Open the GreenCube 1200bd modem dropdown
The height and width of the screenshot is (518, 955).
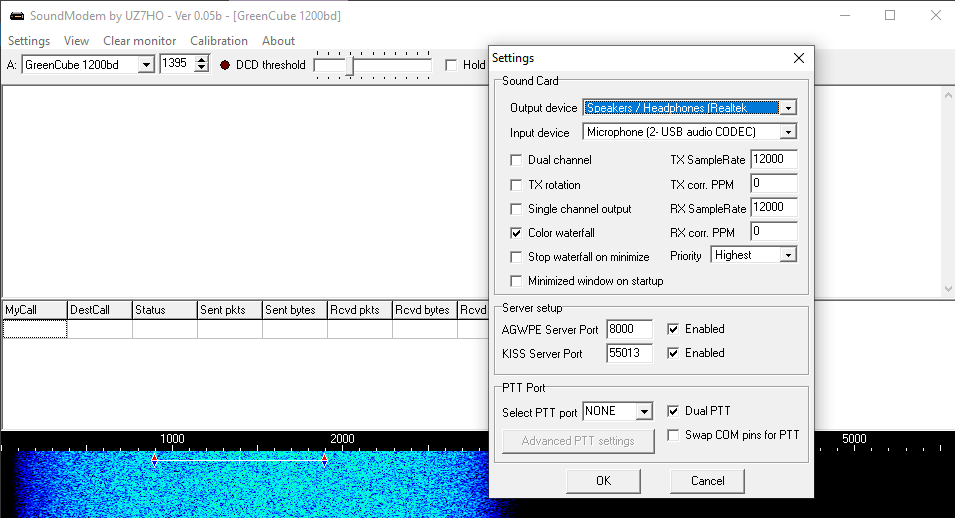(x=146, y=65)
